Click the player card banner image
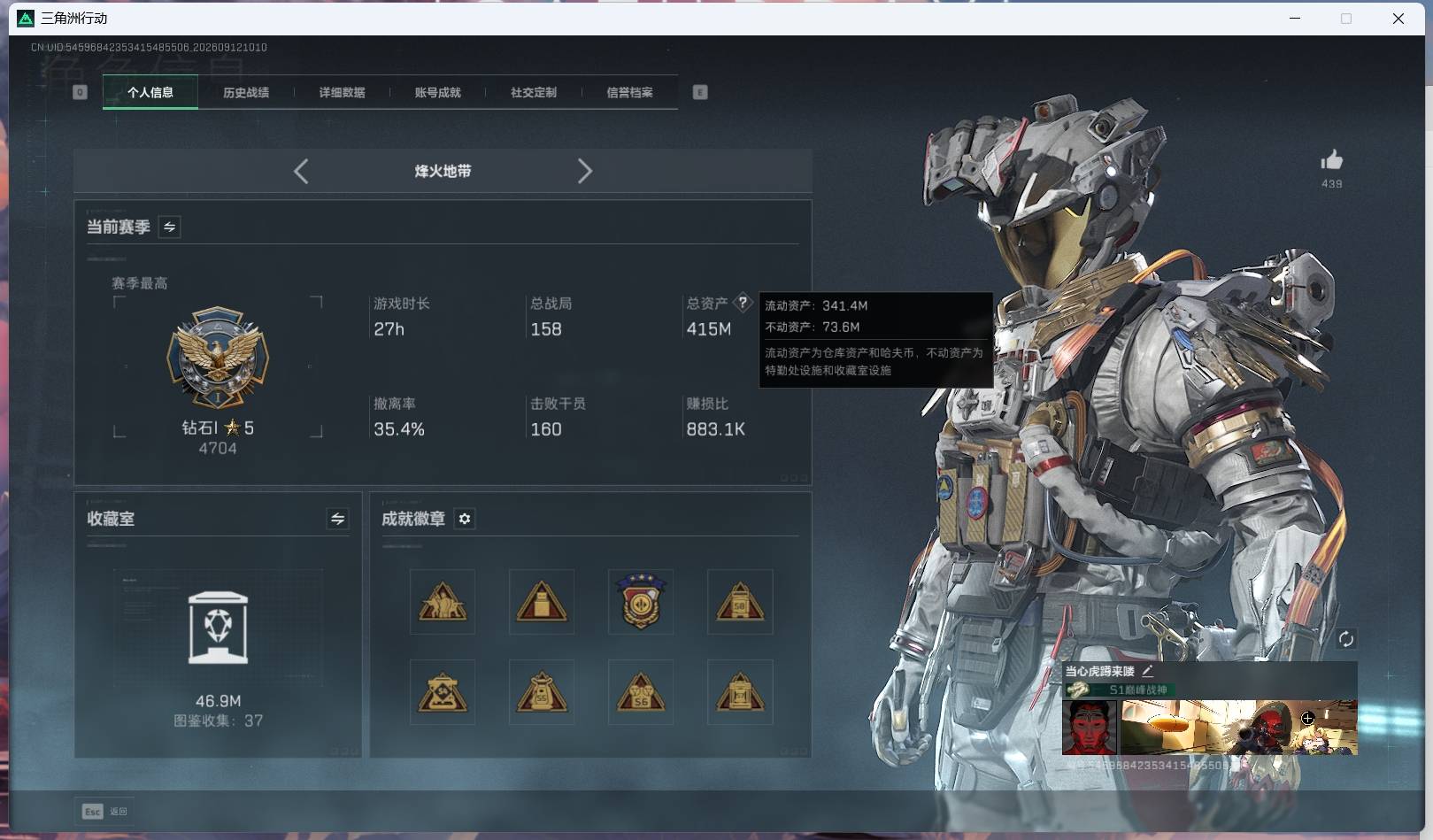 (1239, 728)
